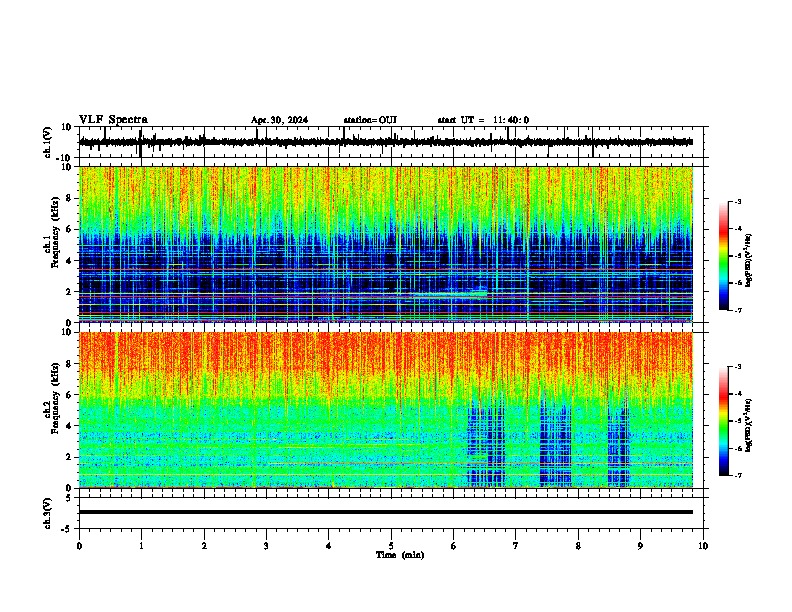Click the ch.2 blue dropout near minute 6.5
This screenshot has height=612, width=792.
point(485,442)
